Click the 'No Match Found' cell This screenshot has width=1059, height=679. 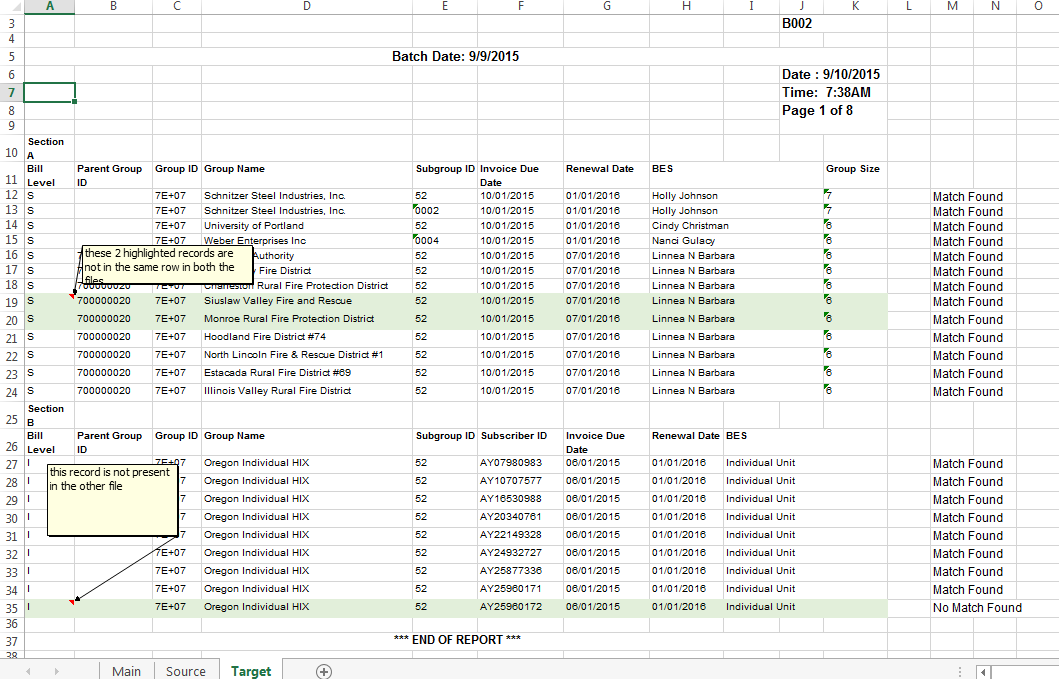(x=977, y=607)
